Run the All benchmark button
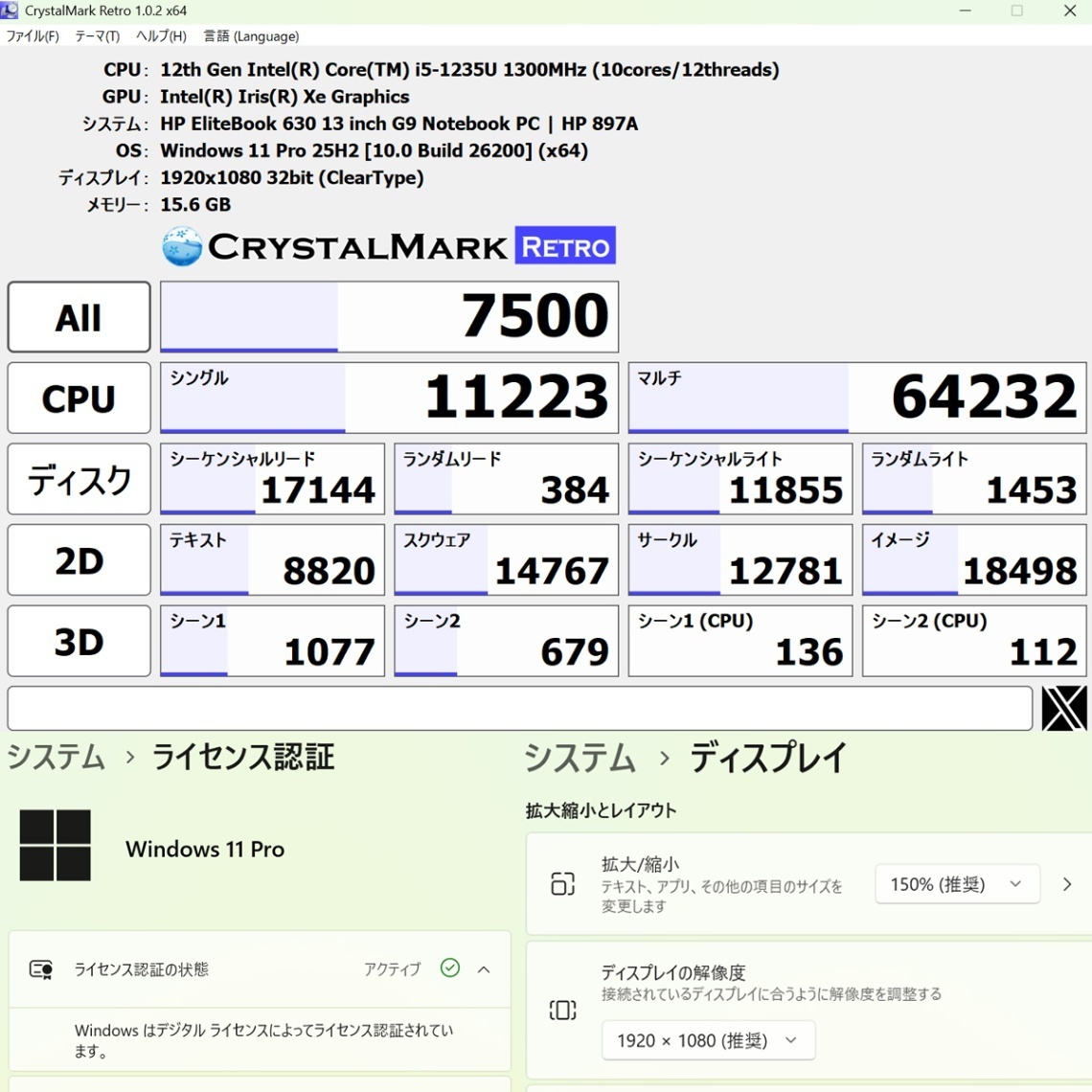The image size is (1092, 1092). pos(79,317)
